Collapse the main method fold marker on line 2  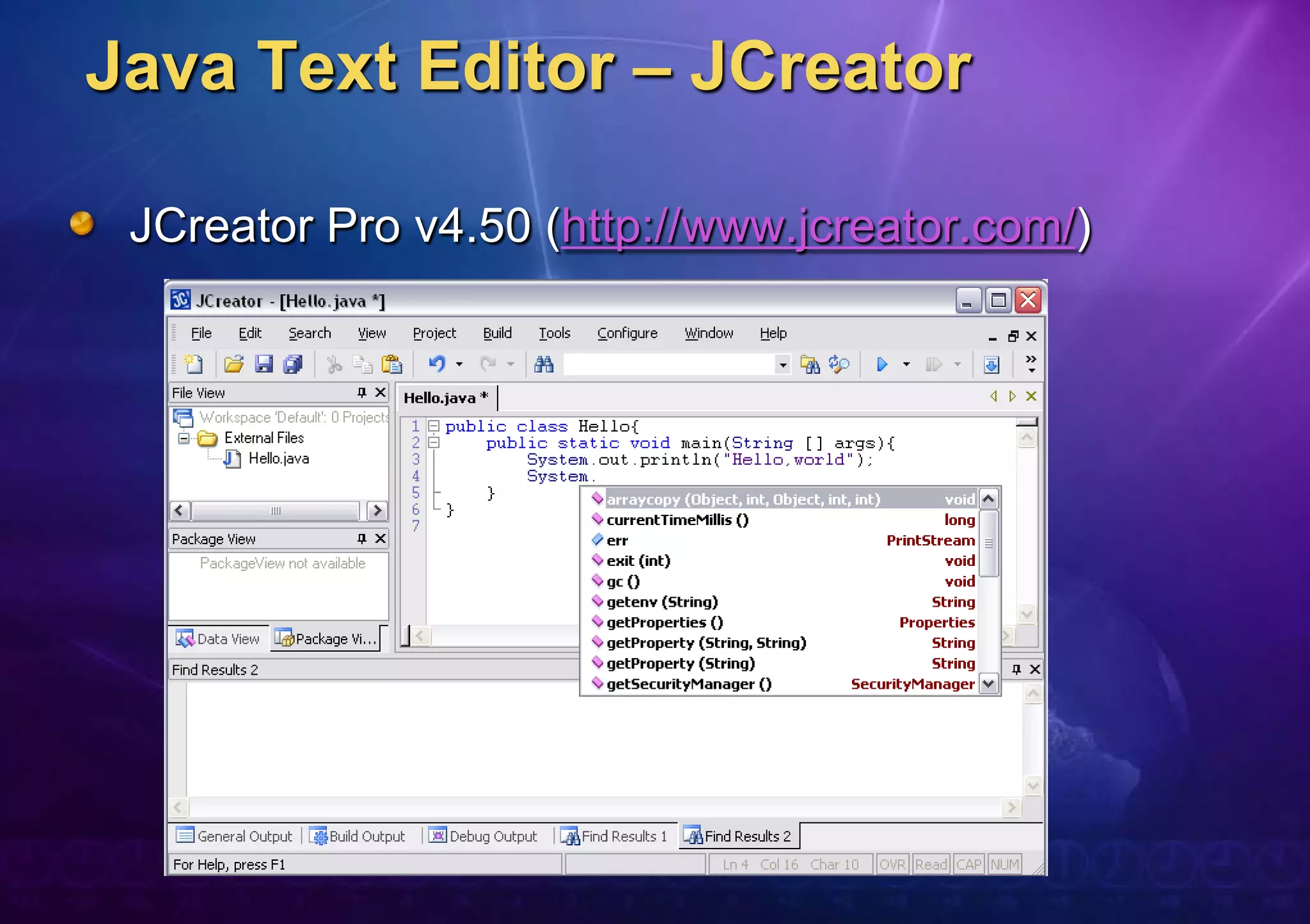(x=434, y=442)
